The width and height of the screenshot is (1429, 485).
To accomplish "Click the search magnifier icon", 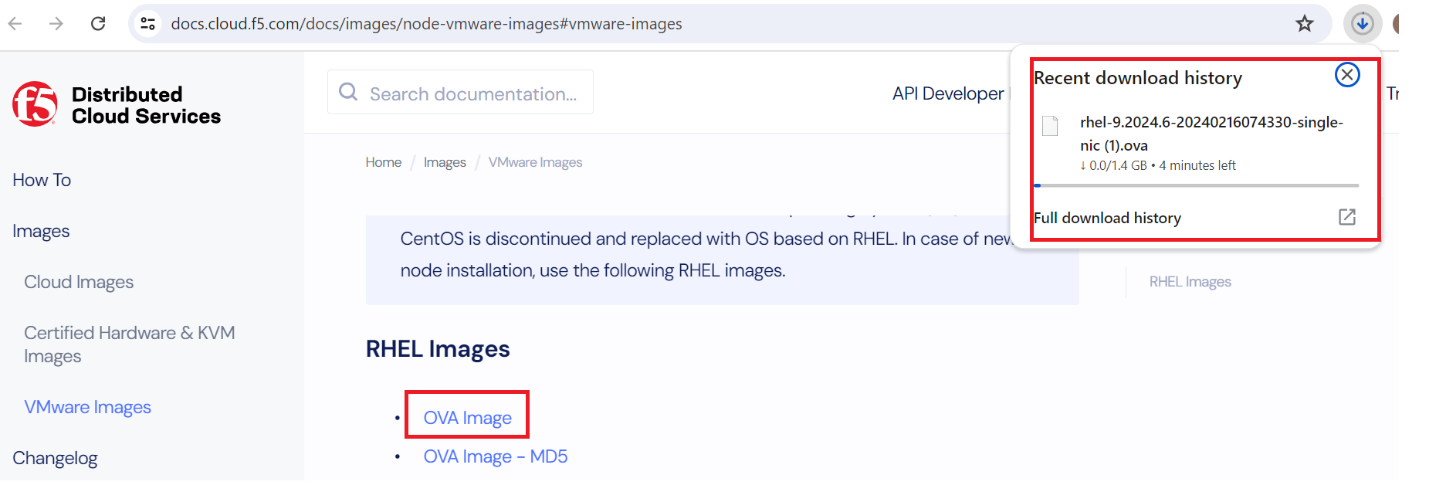I will pos(348,93).
